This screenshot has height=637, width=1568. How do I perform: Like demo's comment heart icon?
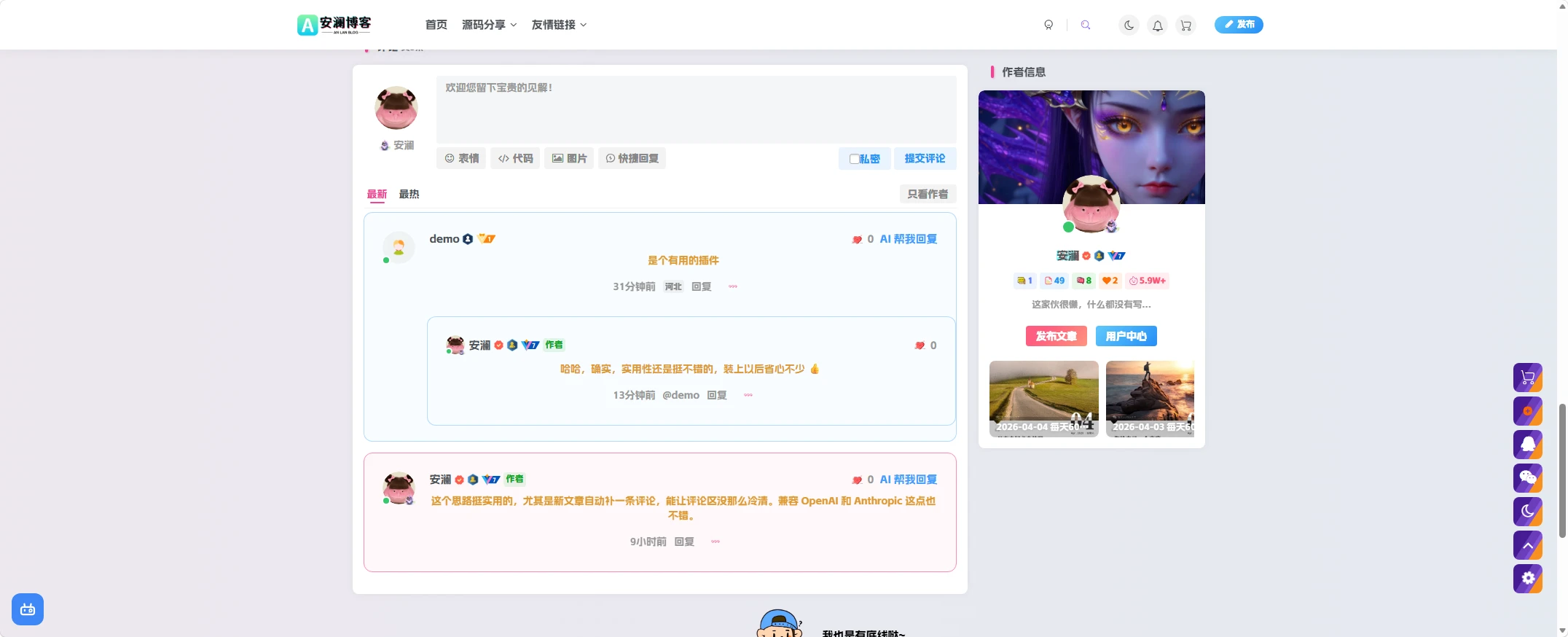[x=857, y=240]
